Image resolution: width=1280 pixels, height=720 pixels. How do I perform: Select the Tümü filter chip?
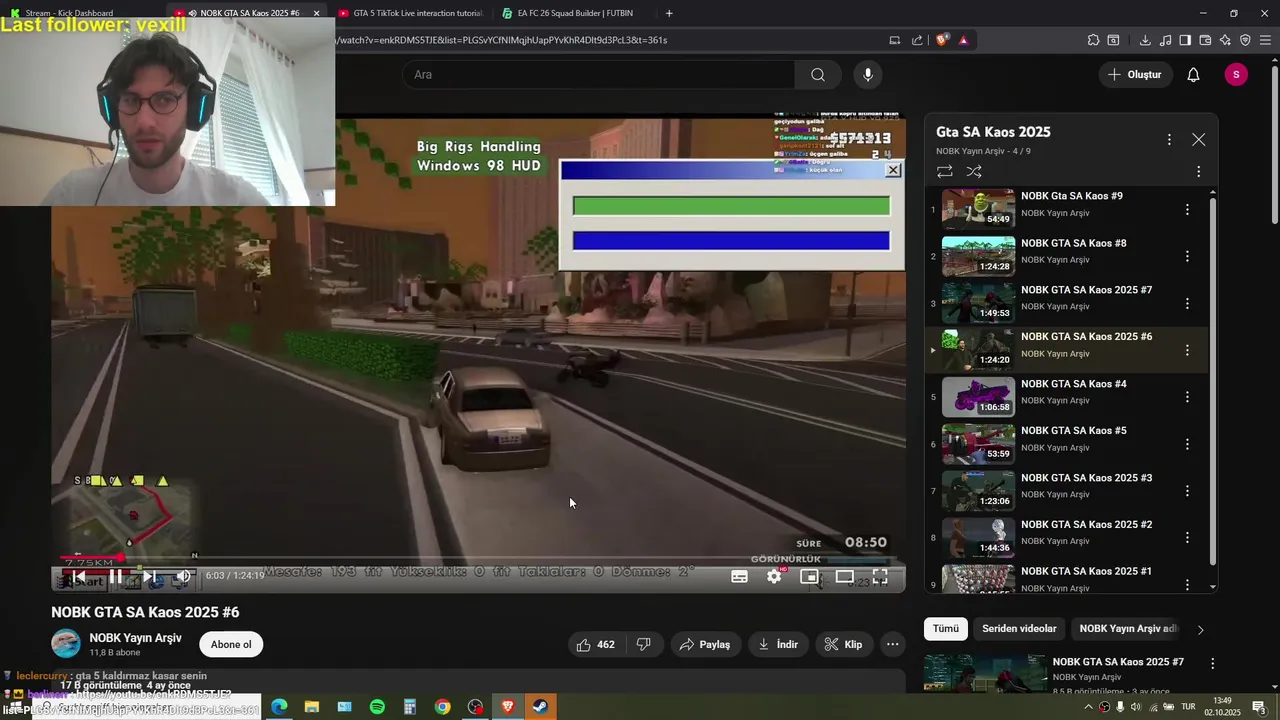pyautogui.click(x=946, y=629)
